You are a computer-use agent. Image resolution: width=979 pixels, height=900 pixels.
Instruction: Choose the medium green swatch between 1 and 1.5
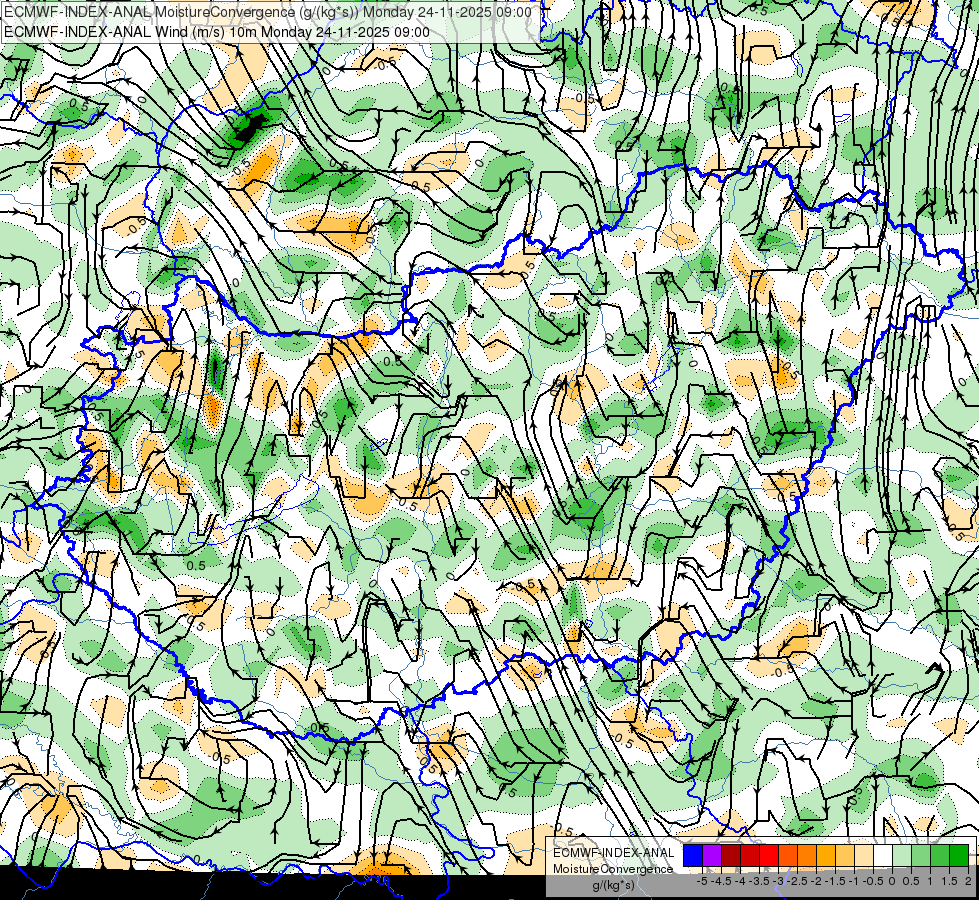coord(940,856)
